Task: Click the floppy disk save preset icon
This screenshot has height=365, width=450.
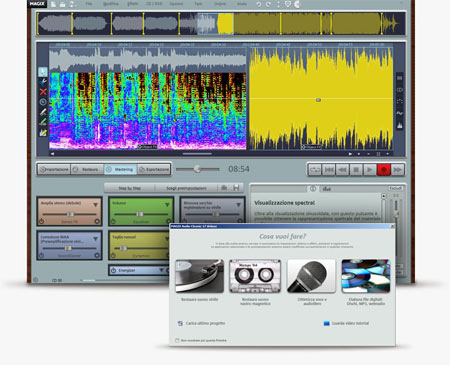Action: point(236,188)
